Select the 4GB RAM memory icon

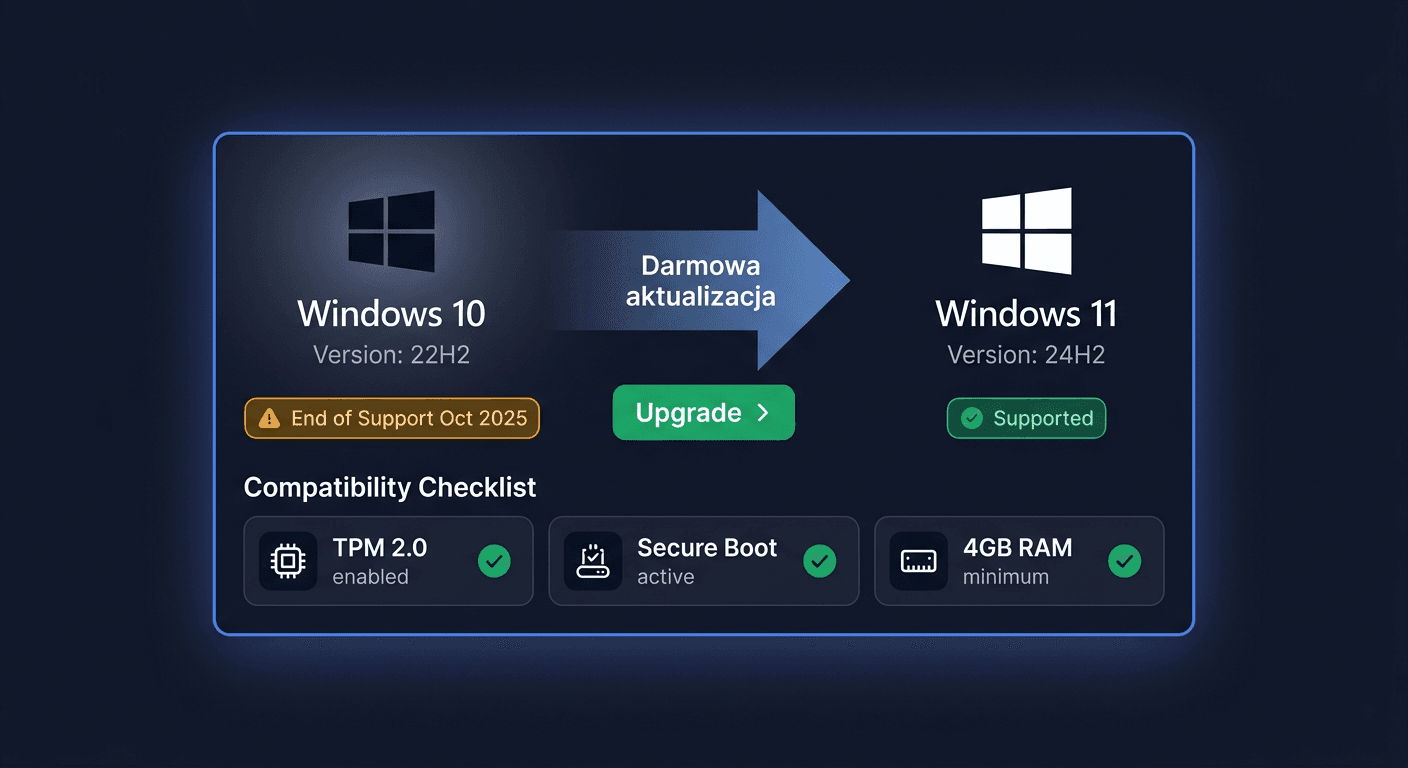918,561
